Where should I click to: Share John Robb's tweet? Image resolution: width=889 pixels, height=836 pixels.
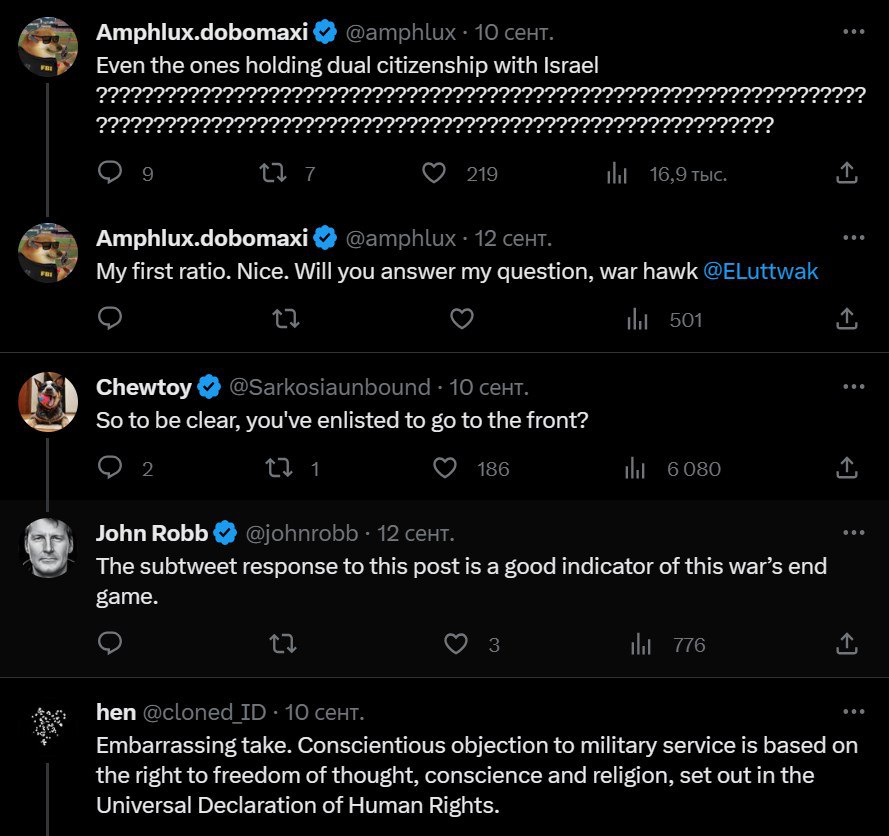[x=846, y=644]
